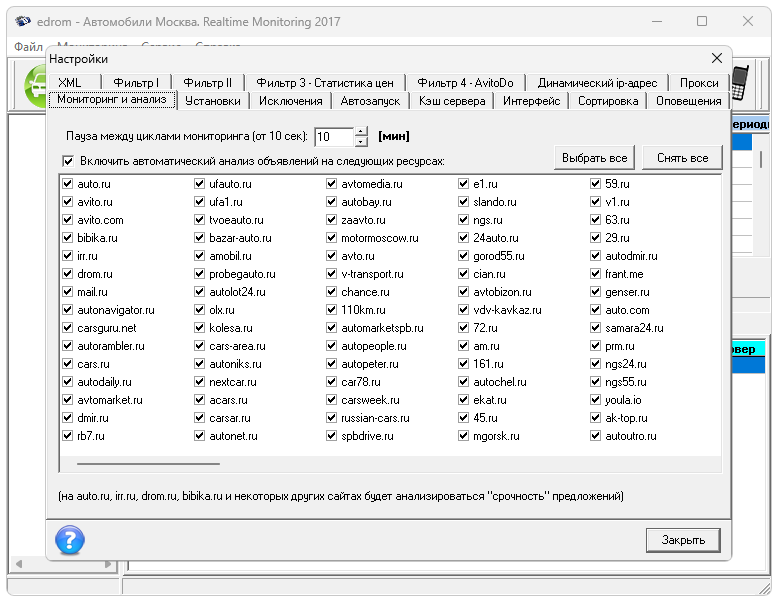778x600 pixels.
Task: Switch to the Прокси tab
Action: point(699,82)
